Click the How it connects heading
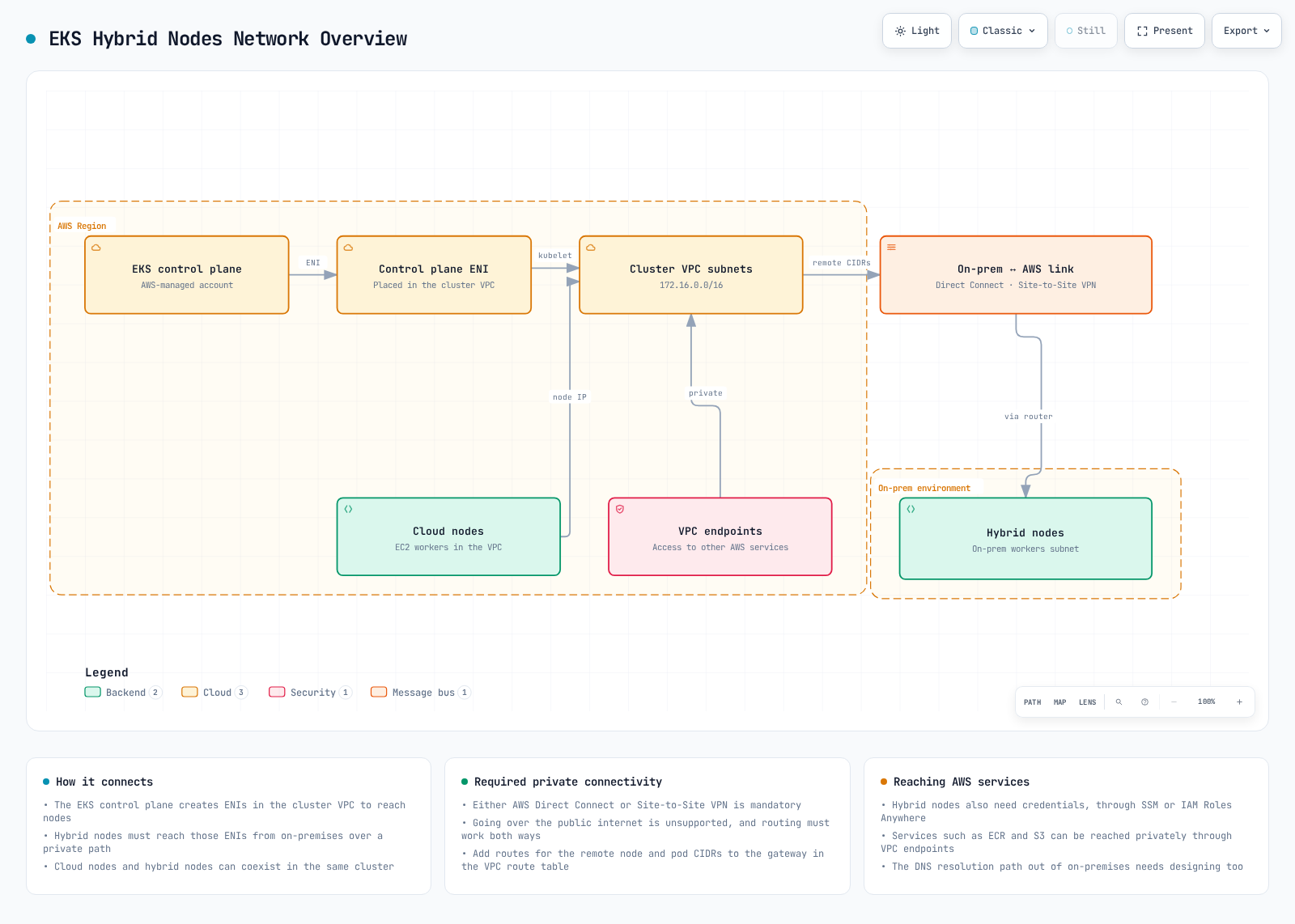This screenshot has width=1295, height=924. [104, 782]
